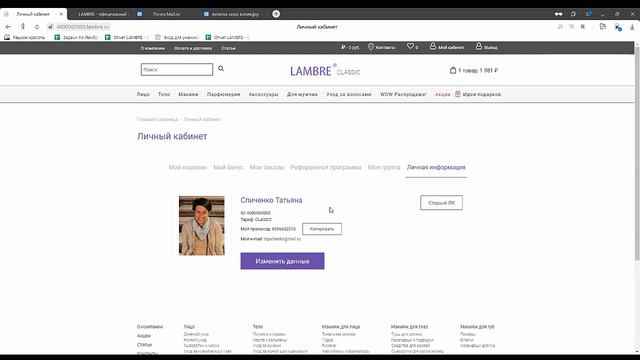The height and width of the screenshot is (360, 640).
Task: Click the gift icon beside Идеи подарков
Action: [458, 94]
